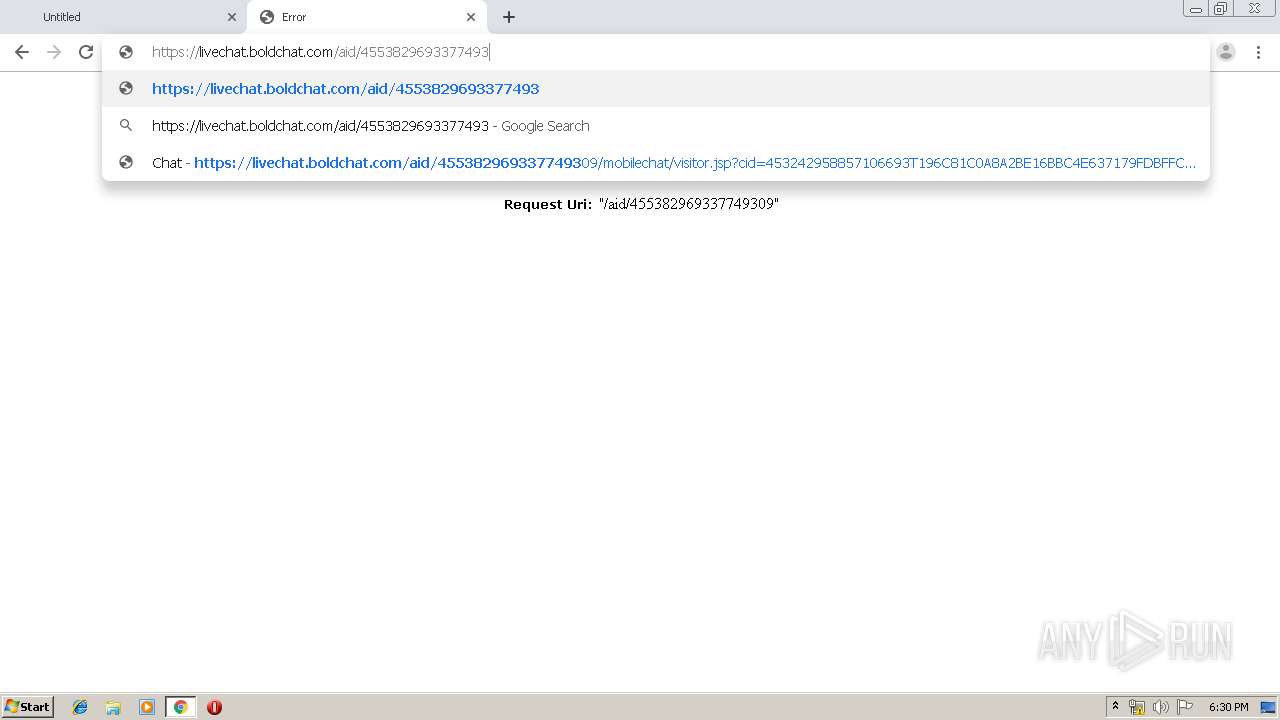This screenshot has width=1280, height=720.
Task: Open Chrome's three-dot menu
Action: point(1258,52)
